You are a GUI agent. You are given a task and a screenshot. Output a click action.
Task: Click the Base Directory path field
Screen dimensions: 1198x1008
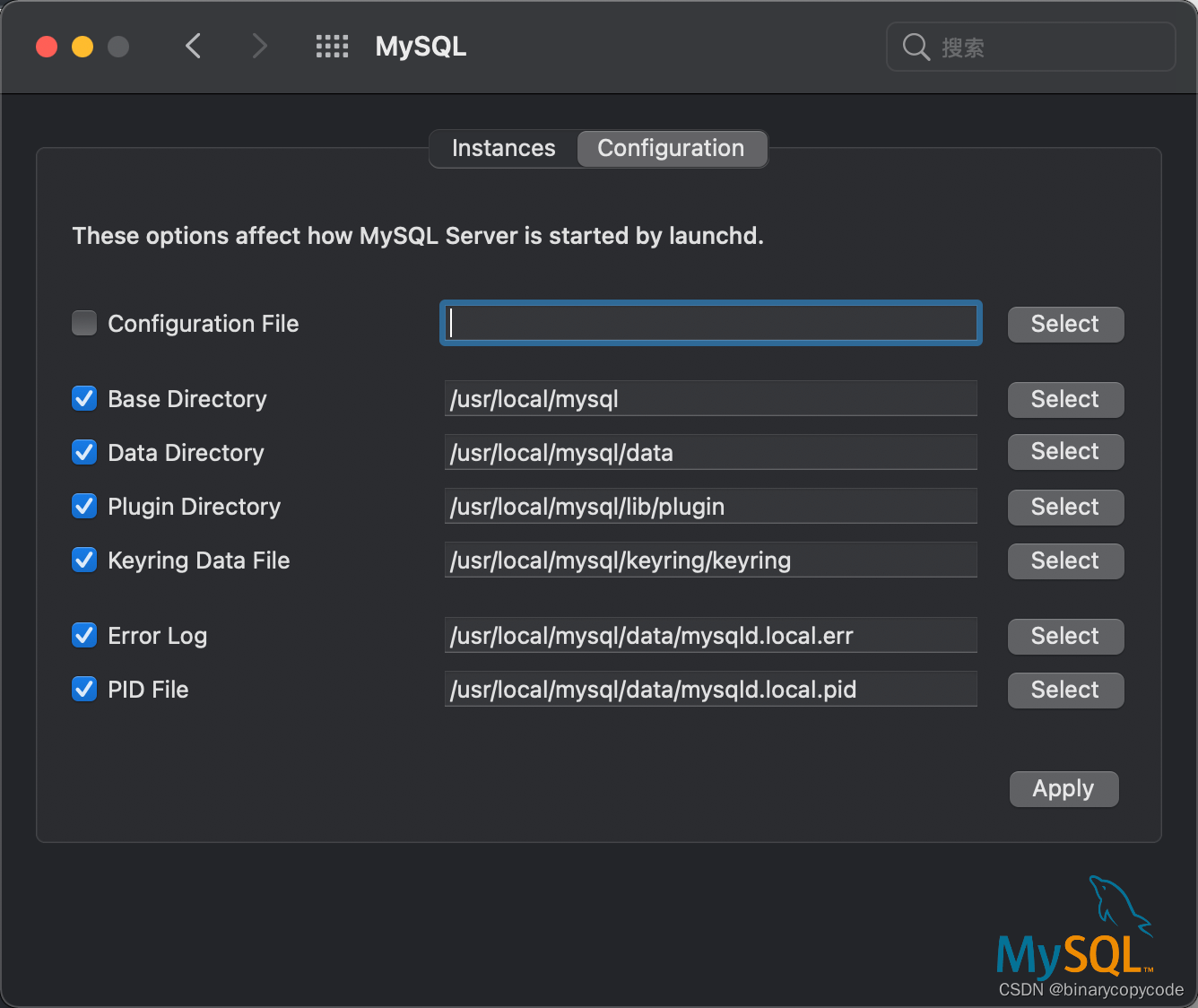pyautogui.click(x=711, y=398)
